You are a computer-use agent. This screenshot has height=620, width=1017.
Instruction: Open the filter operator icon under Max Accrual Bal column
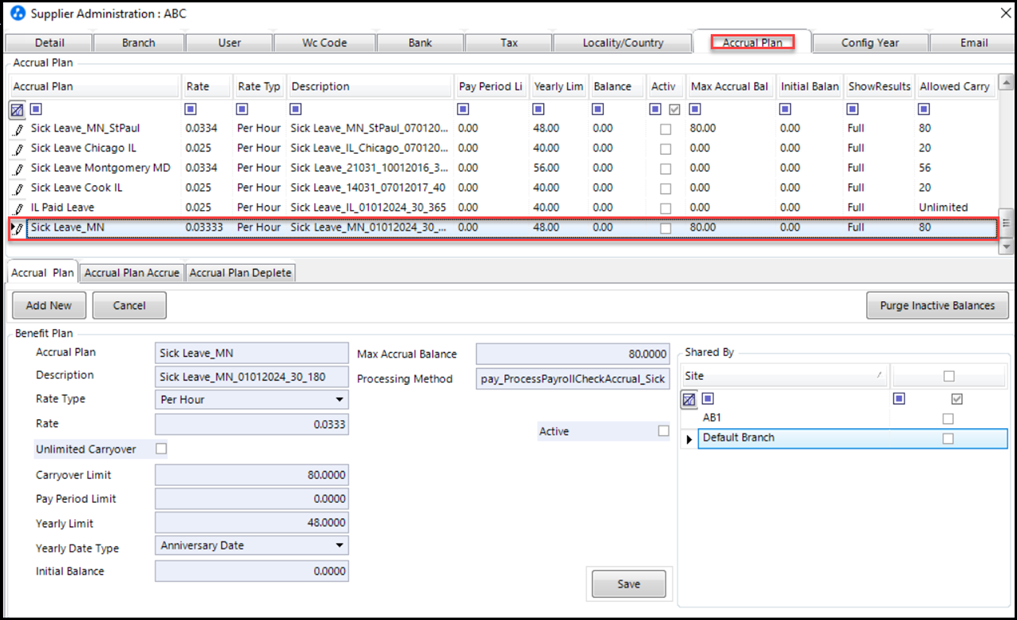point(695,109)
